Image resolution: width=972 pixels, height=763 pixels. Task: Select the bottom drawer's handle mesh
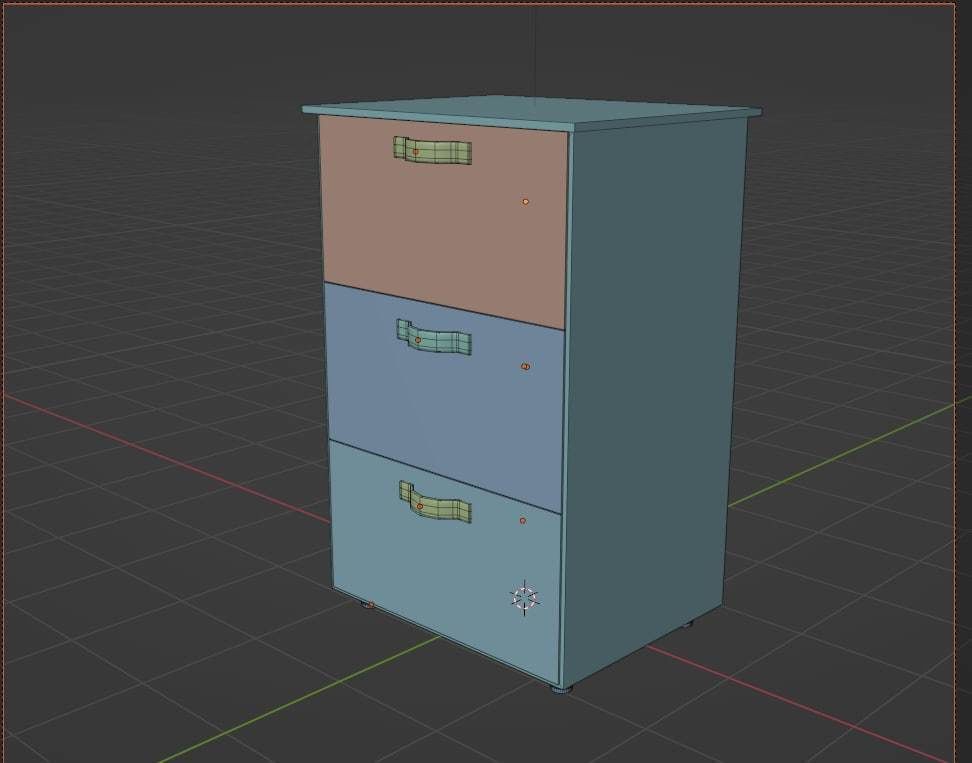[435, 503]
